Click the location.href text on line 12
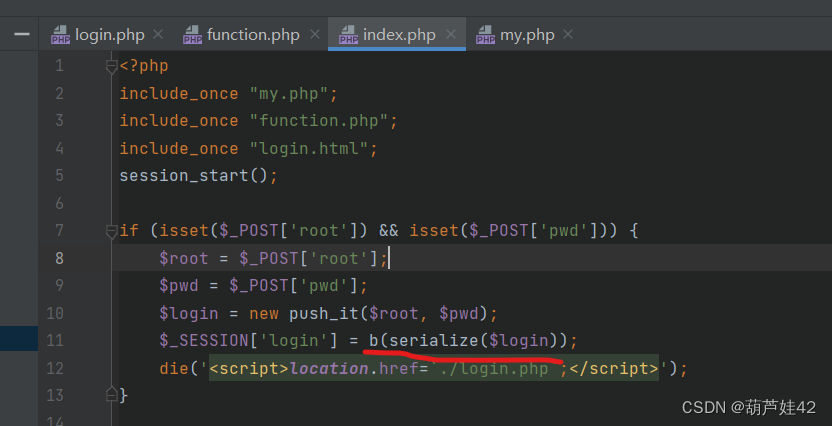Image resolution: width=832 pixels, height=426 pixels. [x=354, y=368]
